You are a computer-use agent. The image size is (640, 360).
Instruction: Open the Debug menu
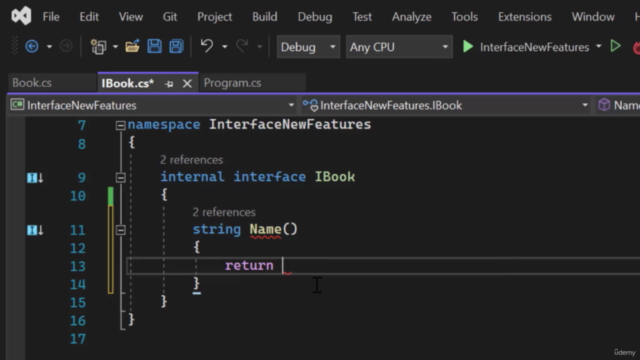point(315,17)
